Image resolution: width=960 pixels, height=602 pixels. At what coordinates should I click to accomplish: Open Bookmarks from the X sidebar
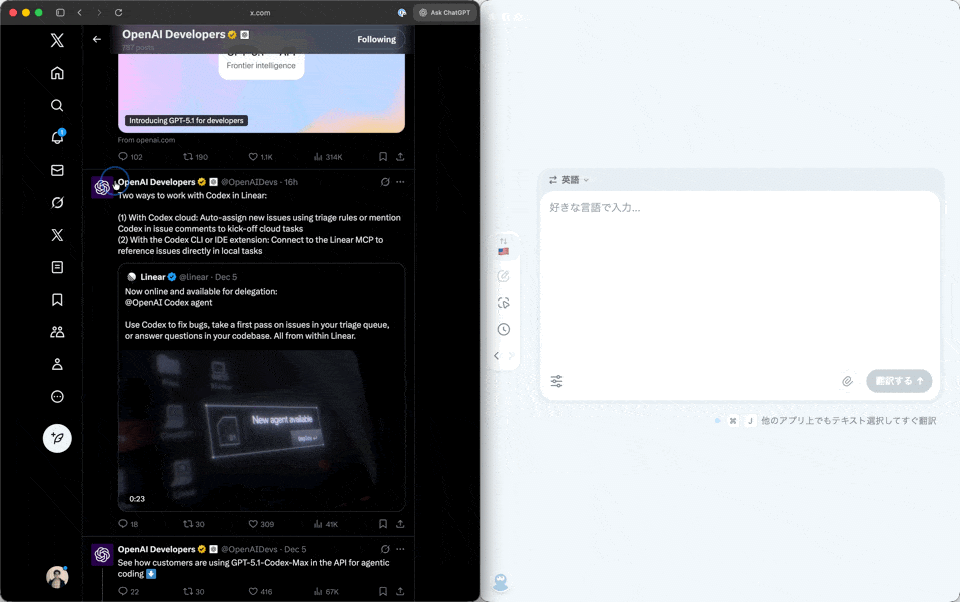[x=57, y=300]
